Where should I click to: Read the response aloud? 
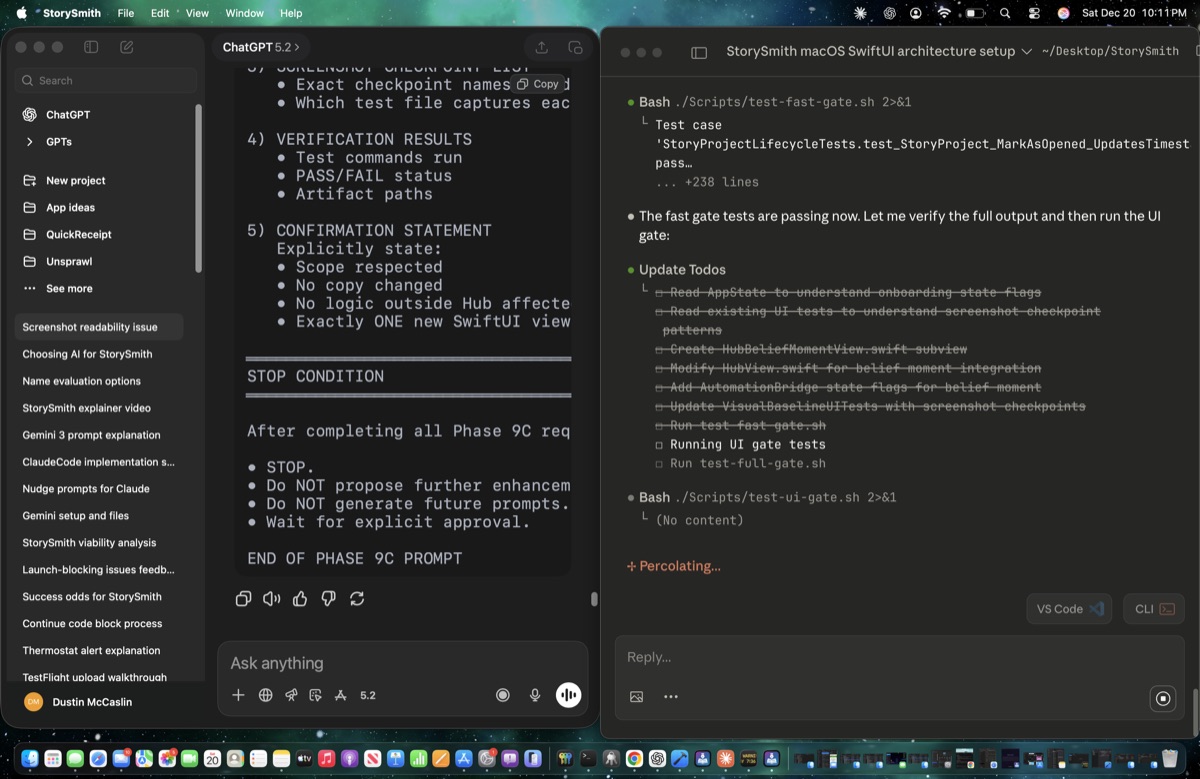tap(271, 598)
